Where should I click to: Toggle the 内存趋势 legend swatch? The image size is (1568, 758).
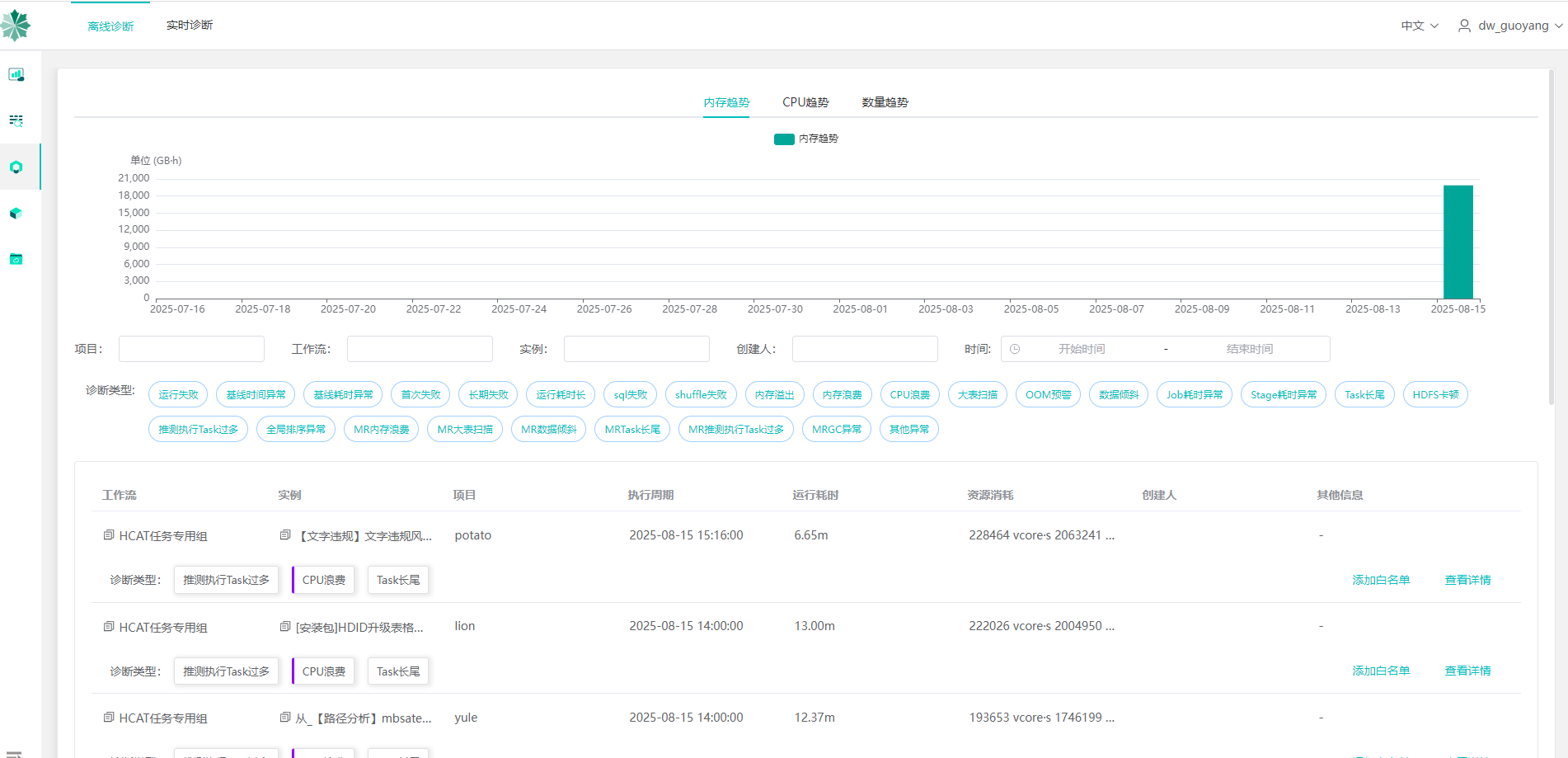(x=784, y=139)
